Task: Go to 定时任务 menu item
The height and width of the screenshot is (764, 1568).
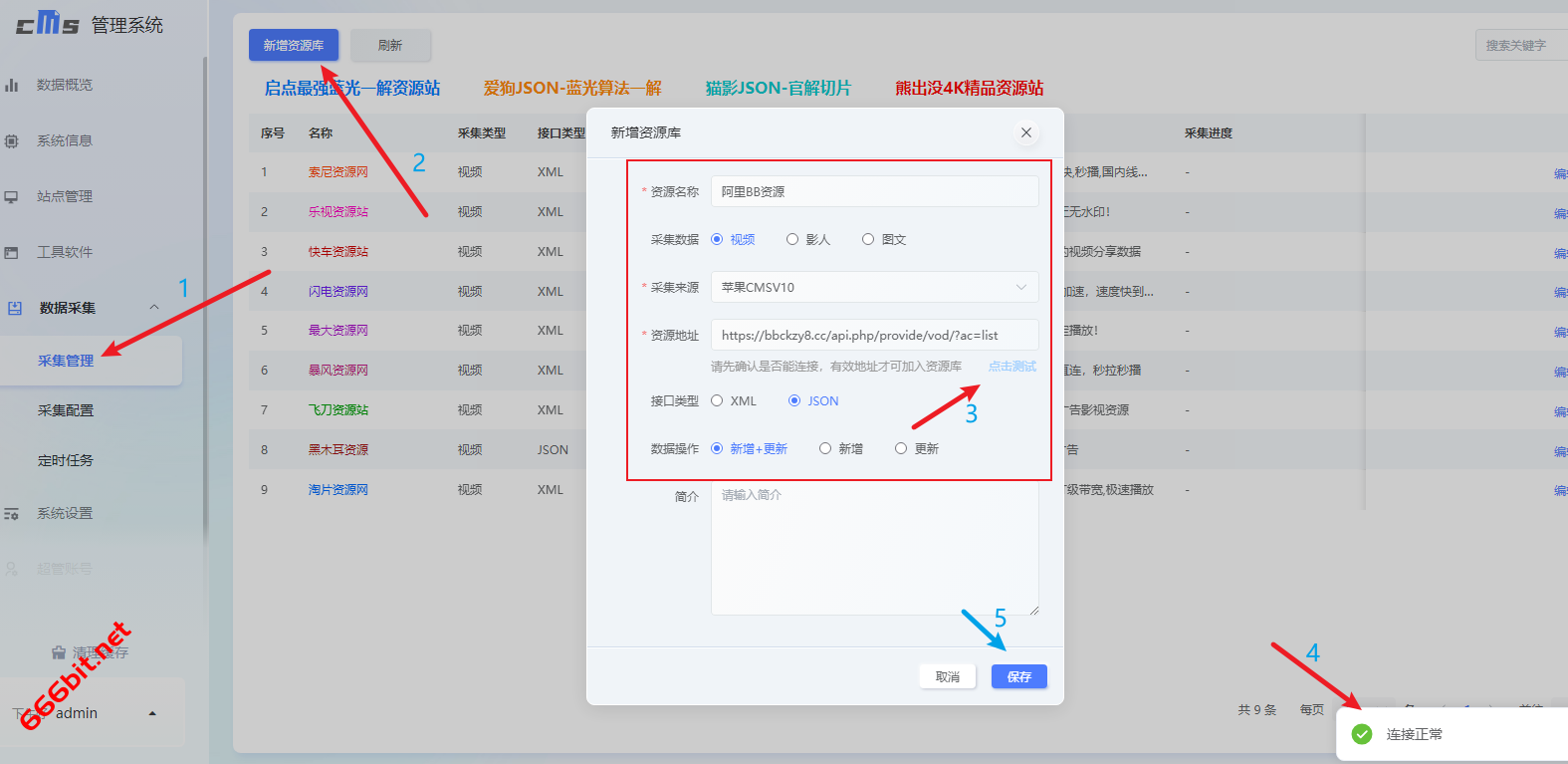Action: [x=66, y=460]
